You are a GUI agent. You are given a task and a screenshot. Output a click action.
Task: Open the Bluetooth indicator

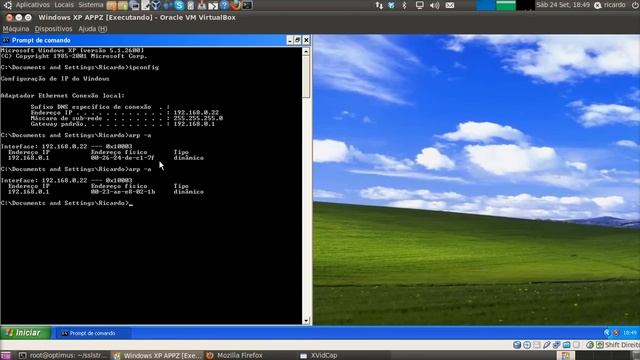click(404, 5)
